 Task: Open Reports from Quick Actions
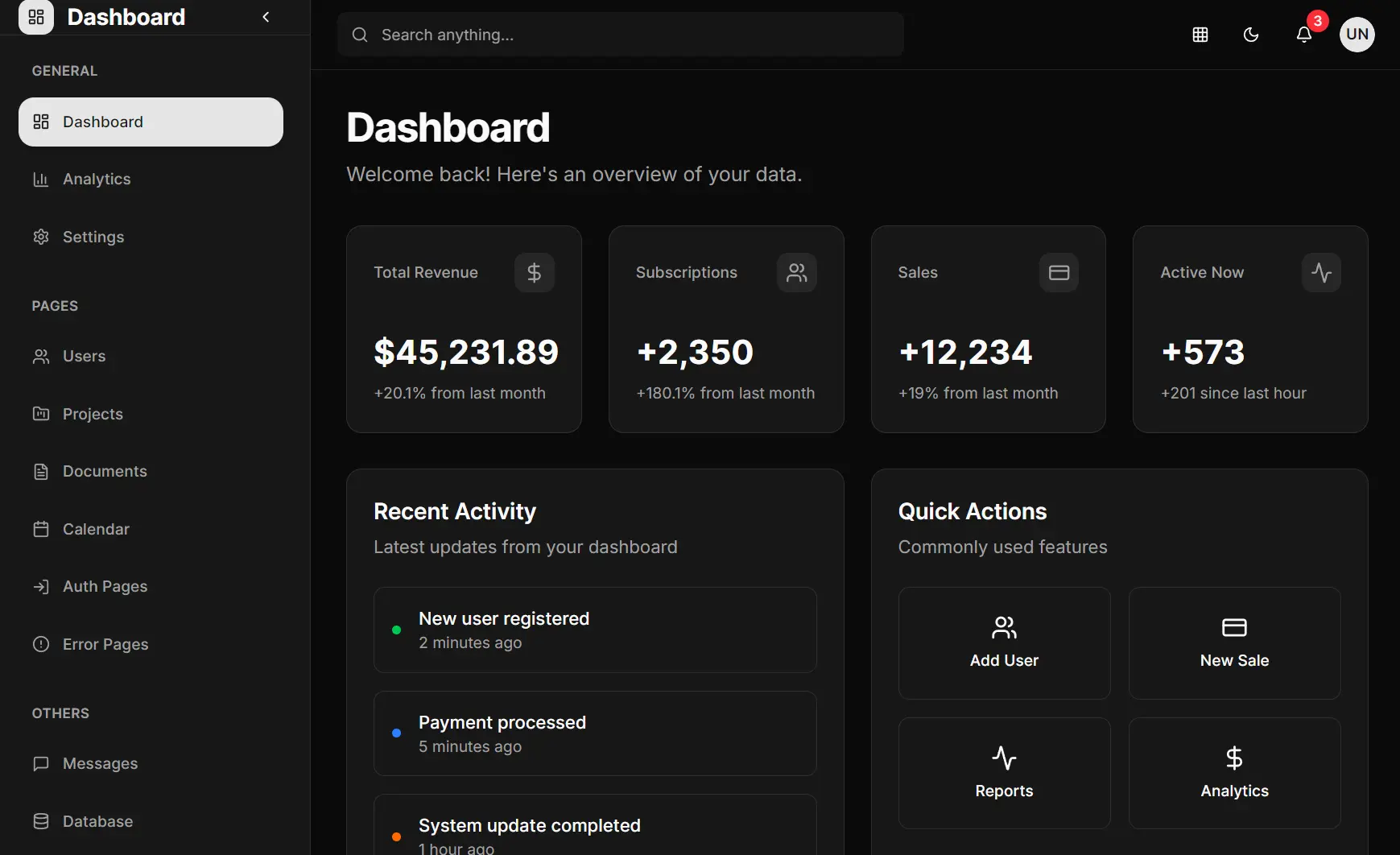coord(1003,773)
